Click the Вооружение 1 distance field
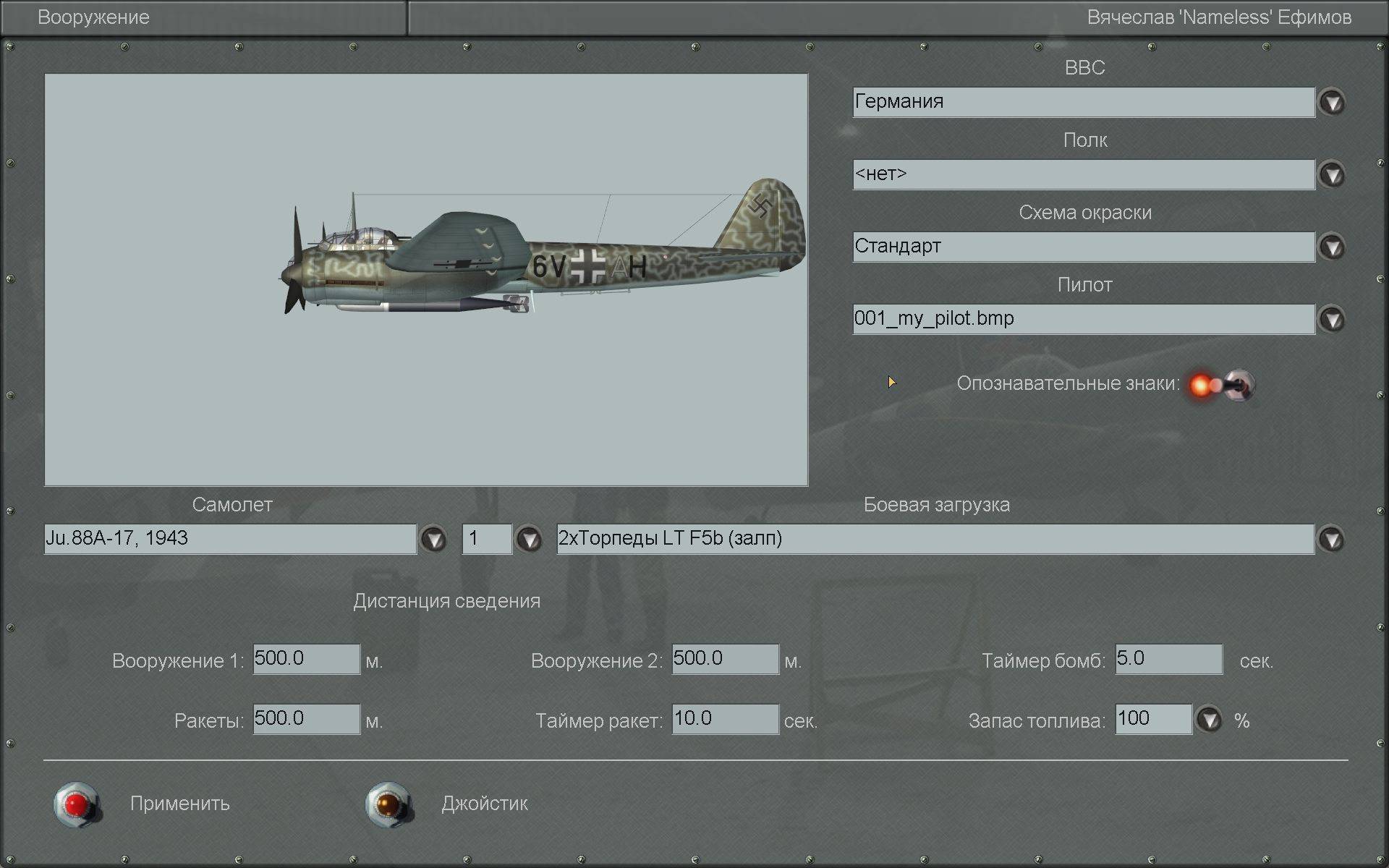Viewport: 1389px width, 868px height. [x=306, y=659]
